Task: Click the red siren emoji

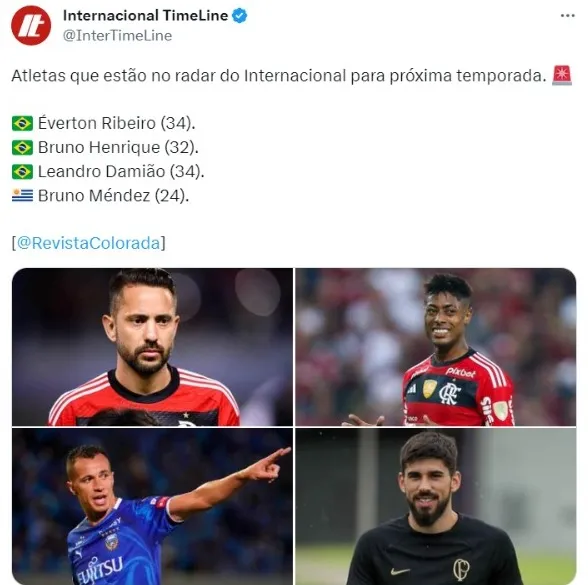Action: [562, 76]
